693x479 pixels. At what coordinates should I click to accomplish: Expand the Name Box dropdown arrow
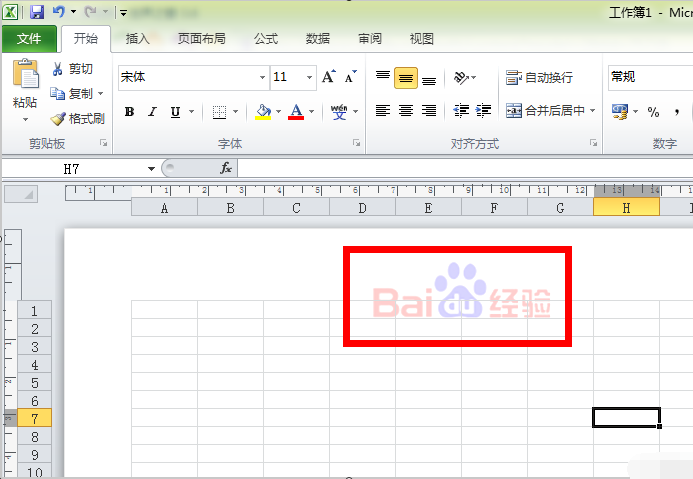click(151, 169)
